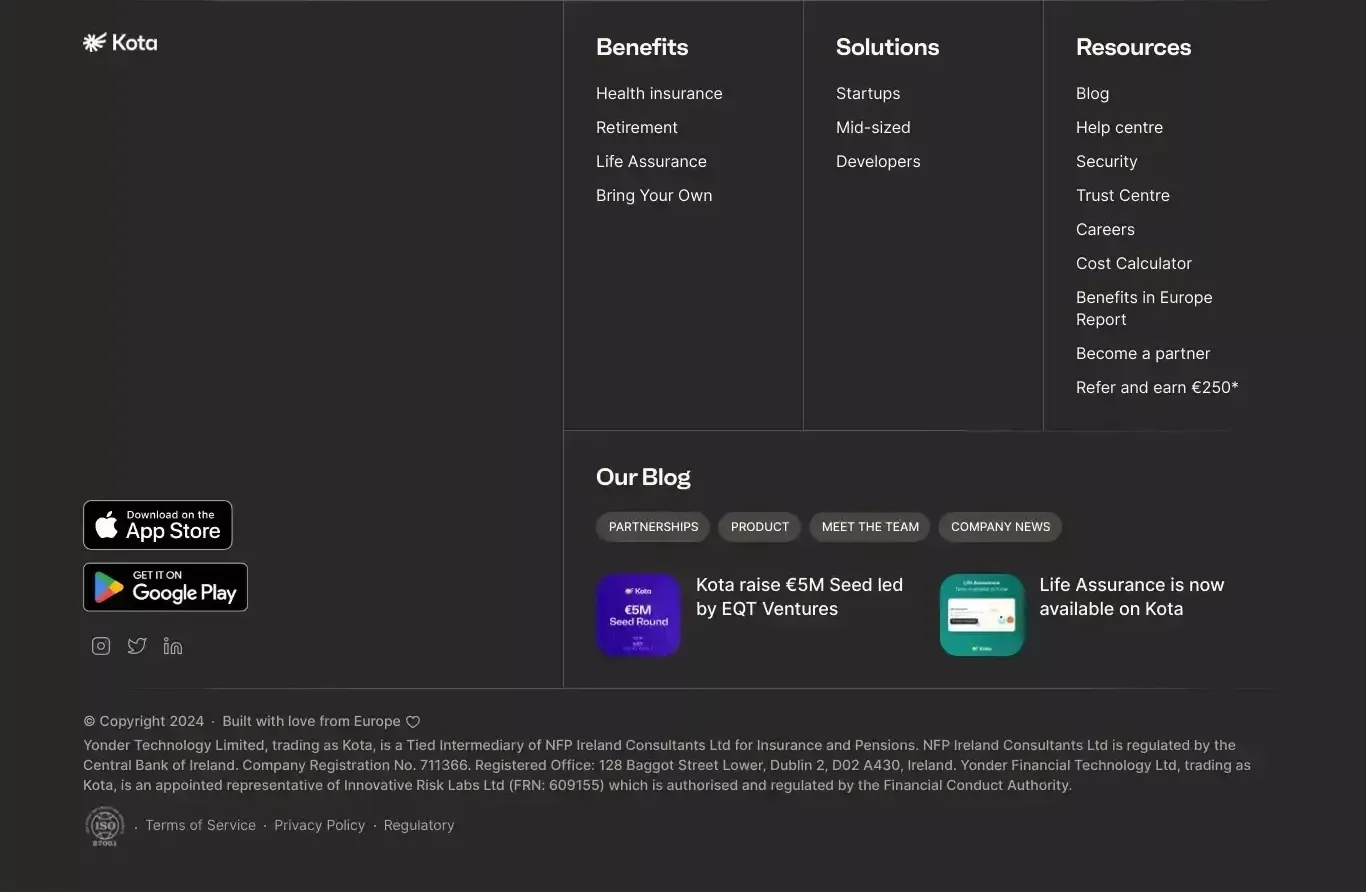
Task: Select the Meet the Team tag
Action: coord(870,527)
